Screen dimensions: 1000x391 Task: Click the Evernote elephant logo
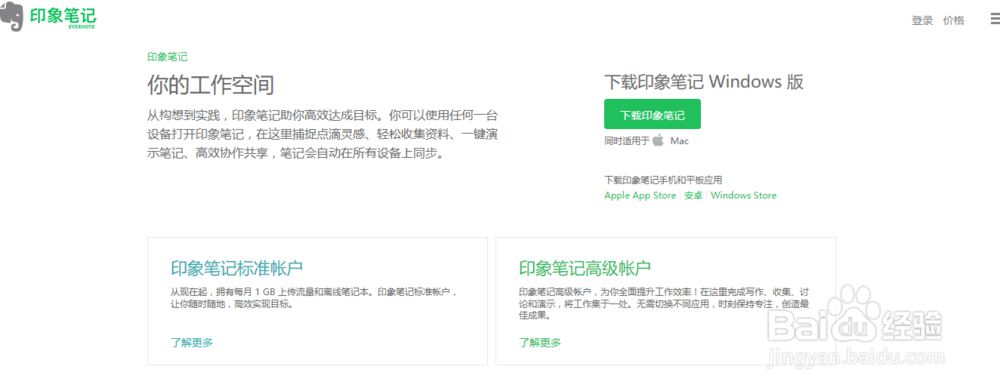coord(11,18)
